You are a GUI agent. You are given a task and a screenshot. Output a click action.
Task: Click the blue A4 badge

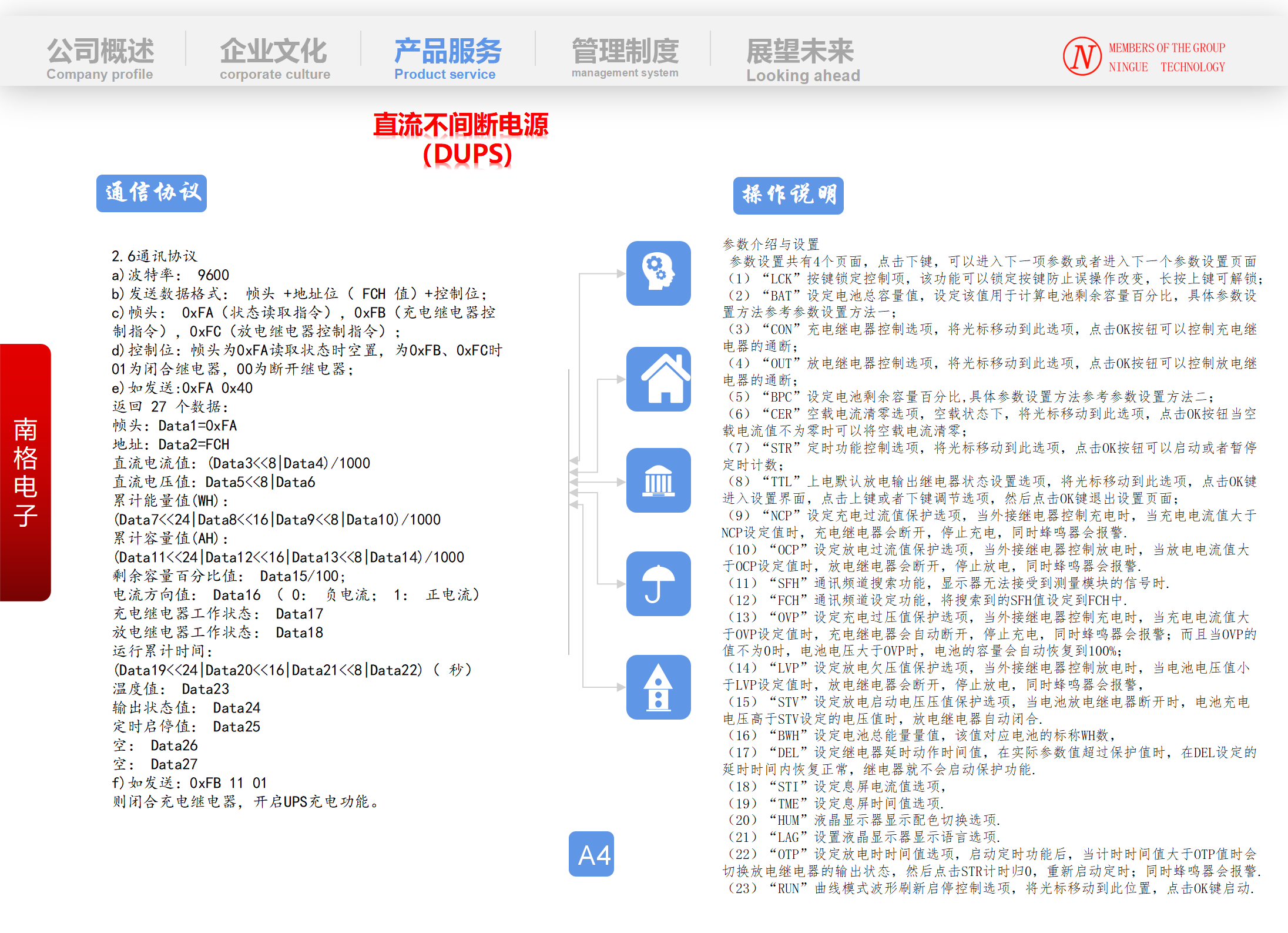[x=591, y=854]
